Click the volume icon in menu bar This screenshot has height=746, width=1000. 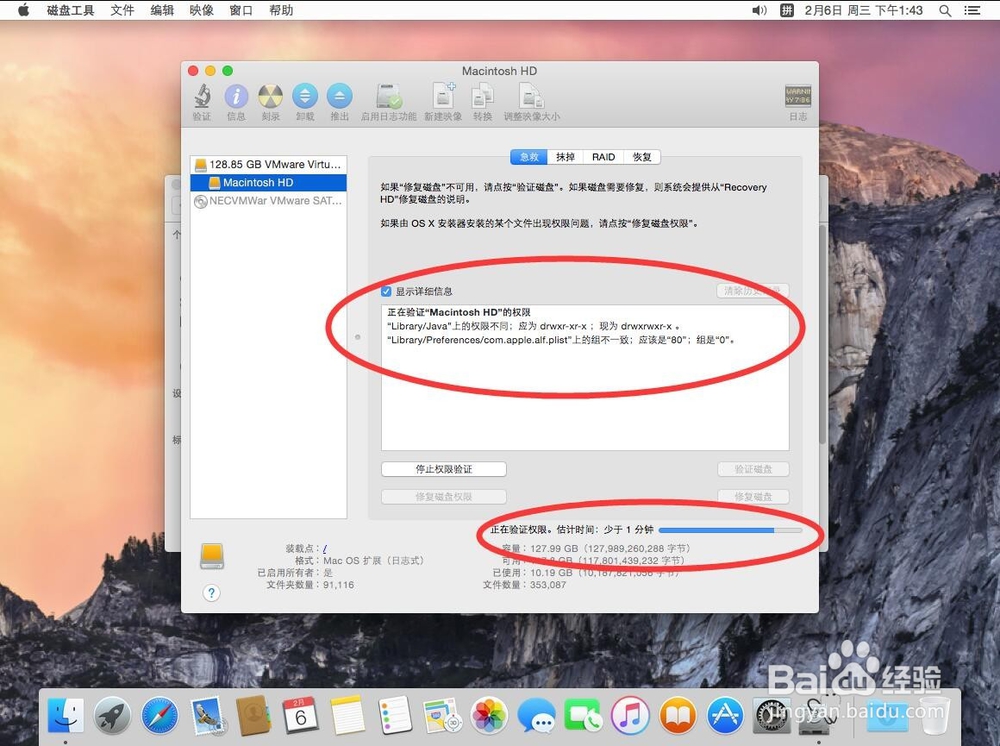coord(759,10)
